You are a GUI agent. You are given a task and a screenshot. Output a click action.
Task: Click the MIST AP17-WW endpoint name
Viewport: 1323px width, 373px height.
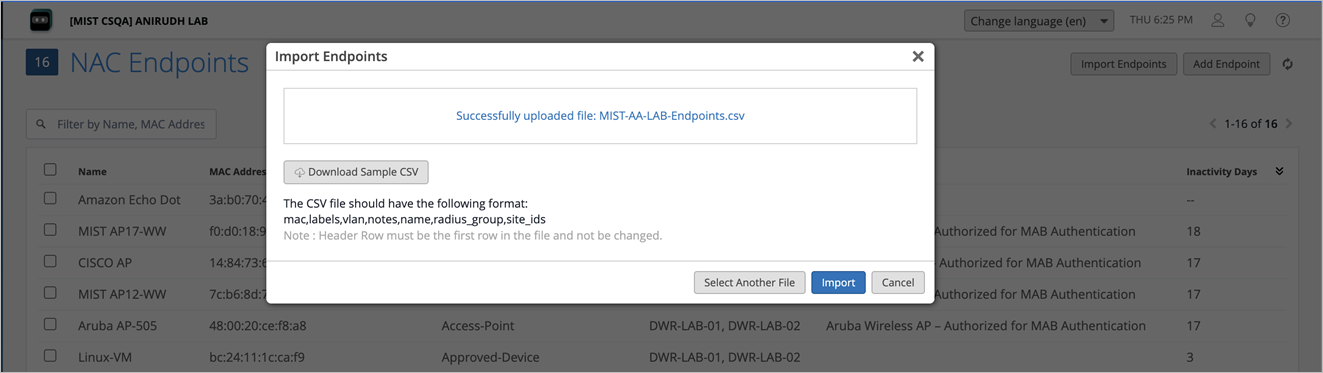click(122, 231)
